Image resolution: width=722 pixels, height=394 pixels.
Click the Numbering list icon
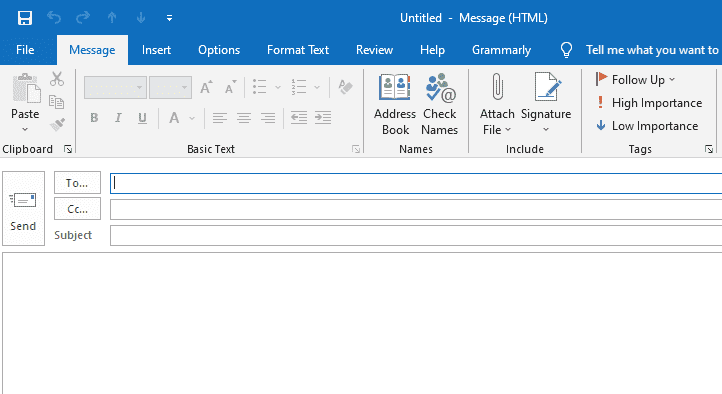[299, 87]
